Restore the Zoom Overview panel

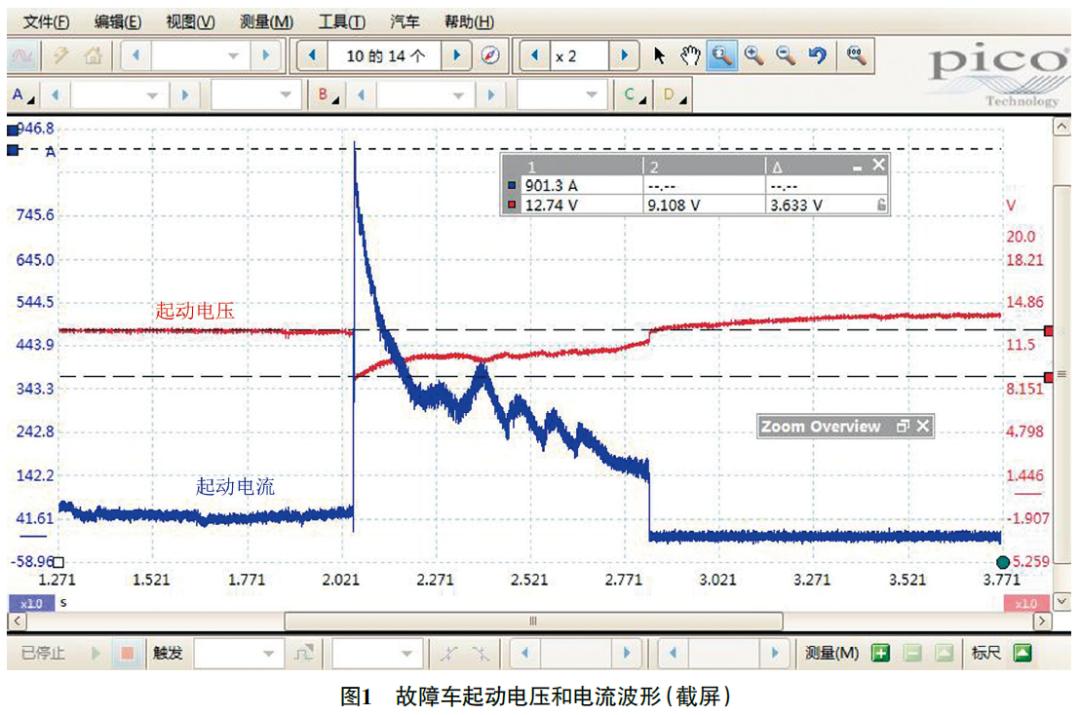coord(903,426)
